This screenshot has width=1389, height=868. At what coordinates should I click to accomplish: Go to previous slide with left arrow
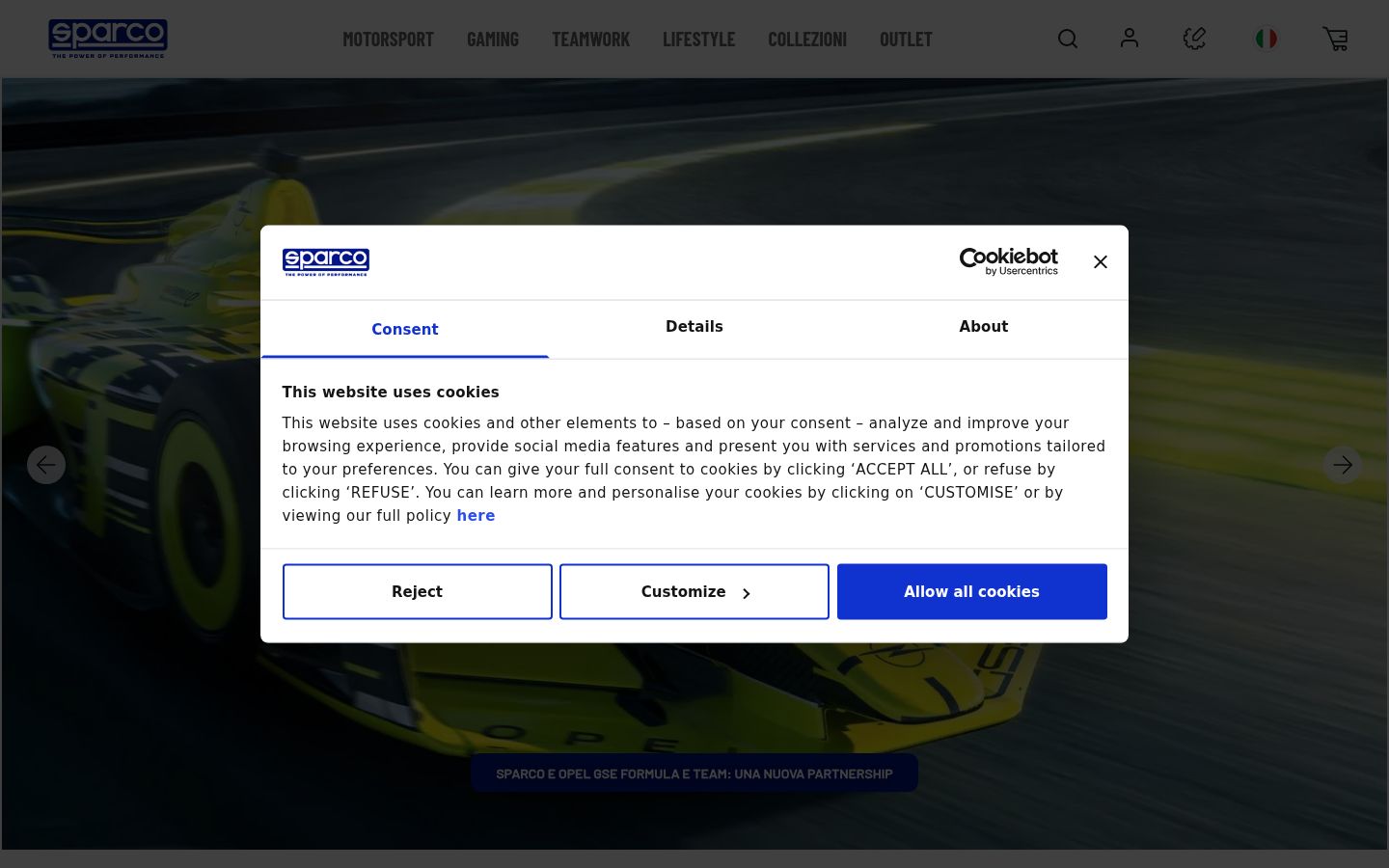(x=46, y=465)
